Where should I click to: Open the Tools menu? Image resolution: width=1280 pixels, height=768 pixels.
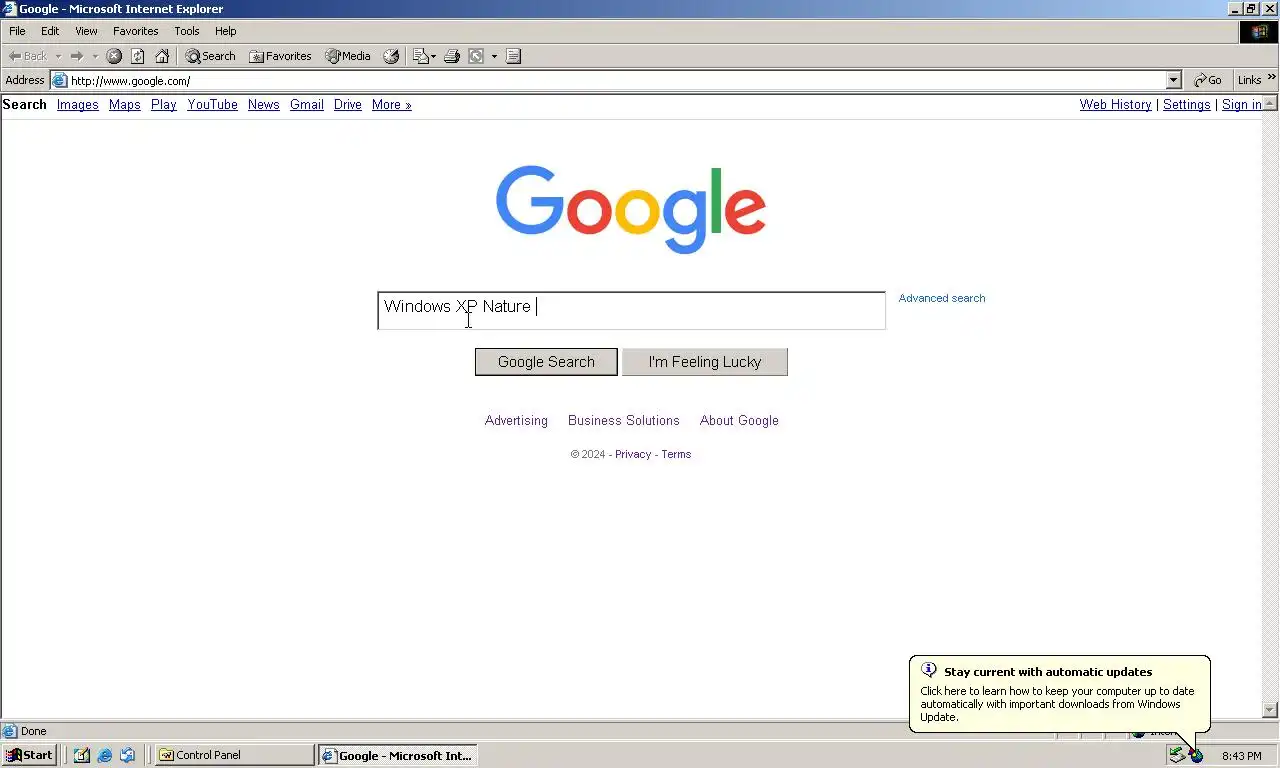point(187,31)
